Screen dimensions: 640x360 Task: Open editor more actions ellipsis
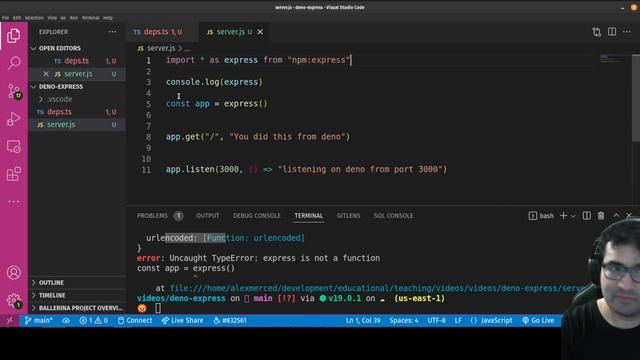tap(627, 32)
